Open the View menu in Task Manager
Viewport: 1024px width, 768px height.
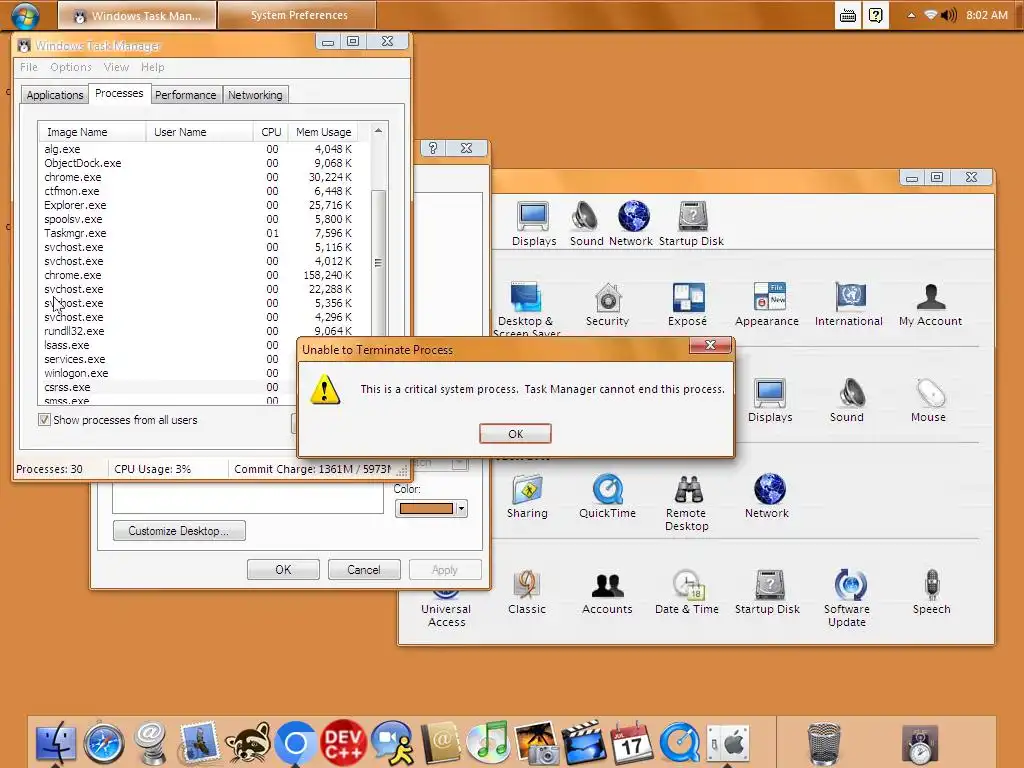point(116,67)
